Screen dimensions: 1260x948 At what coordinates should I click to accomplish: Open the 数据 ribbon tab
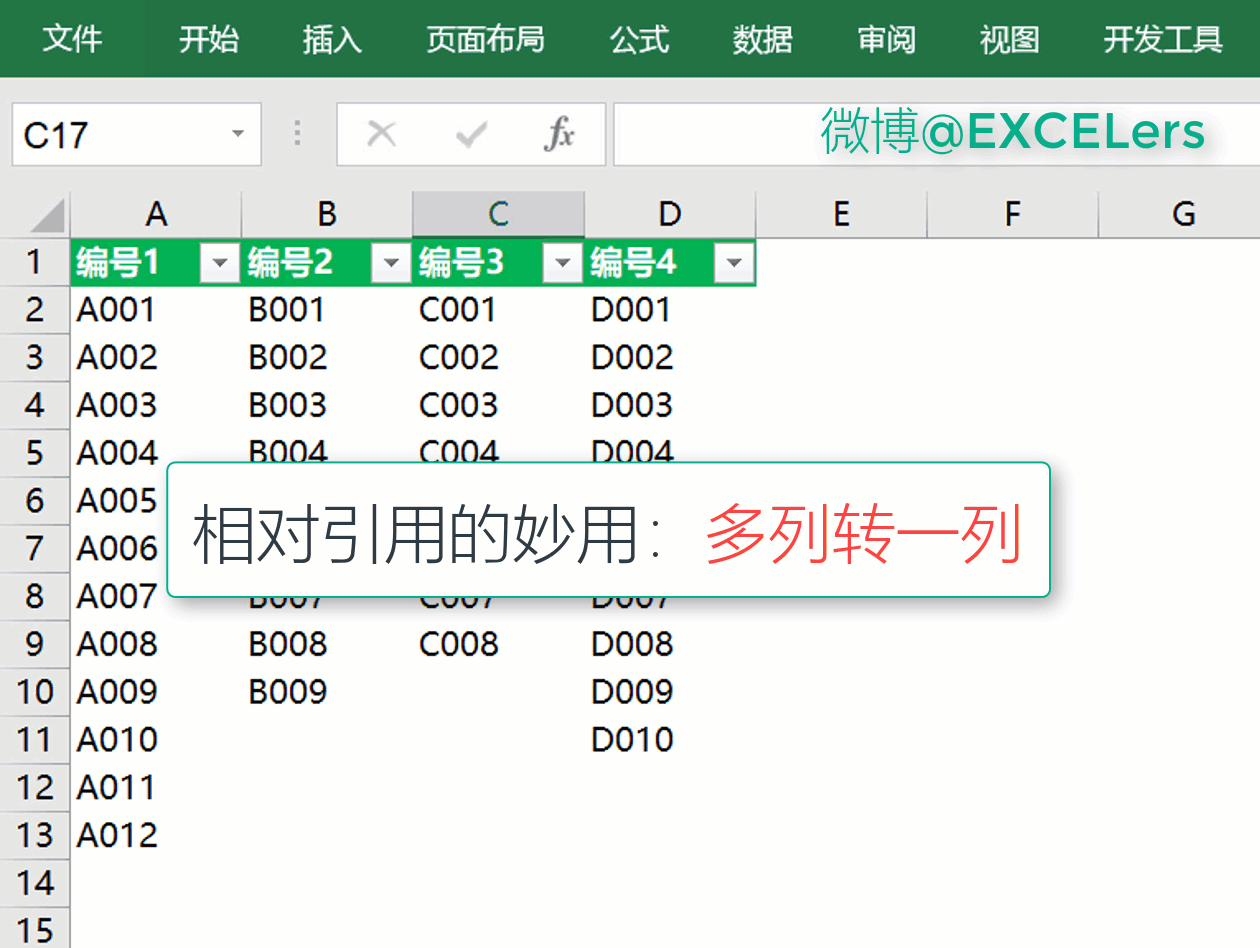(x=762, y=39)
